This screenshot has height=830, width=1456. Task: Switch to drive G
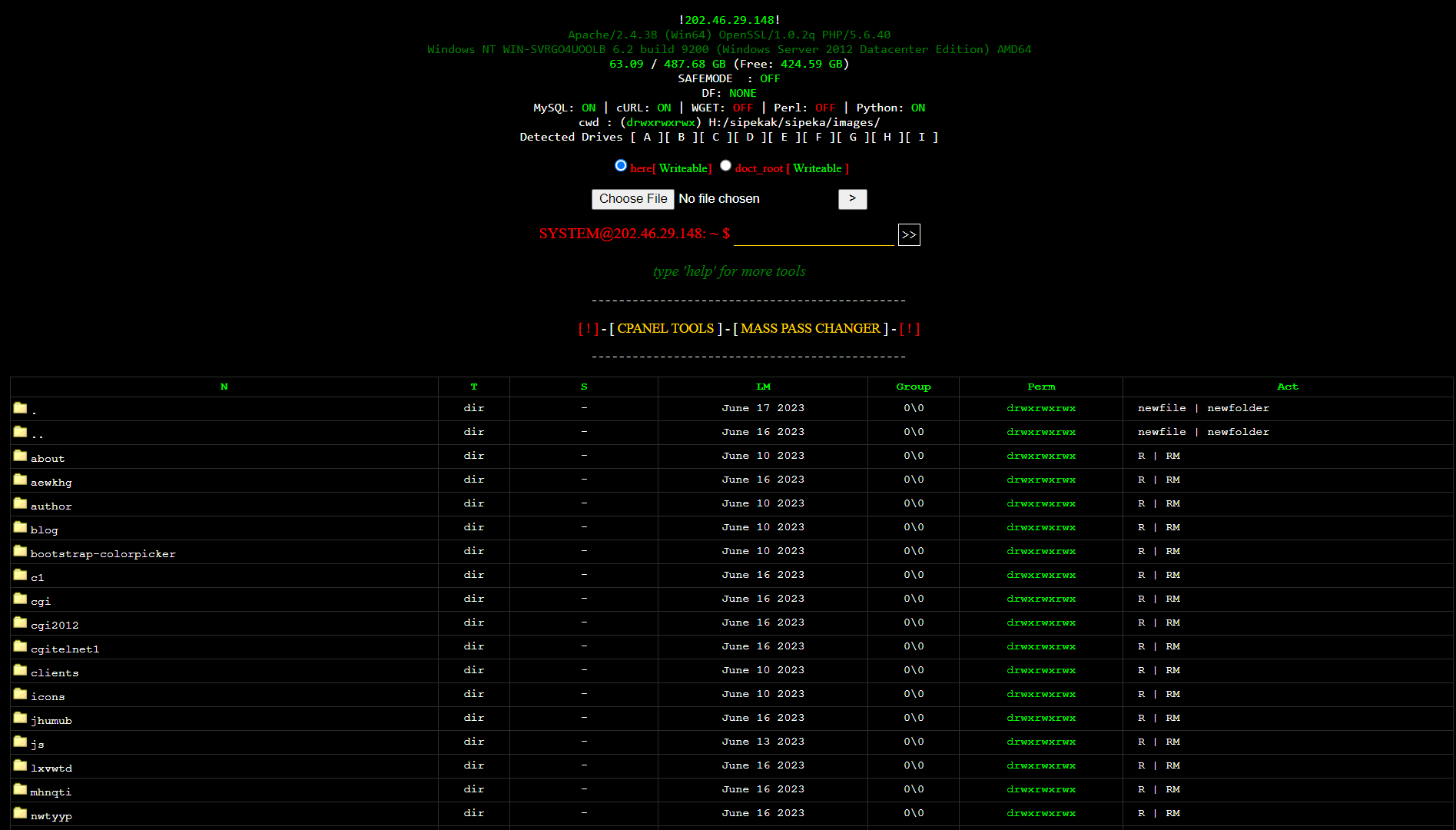[x=853, y=137]
